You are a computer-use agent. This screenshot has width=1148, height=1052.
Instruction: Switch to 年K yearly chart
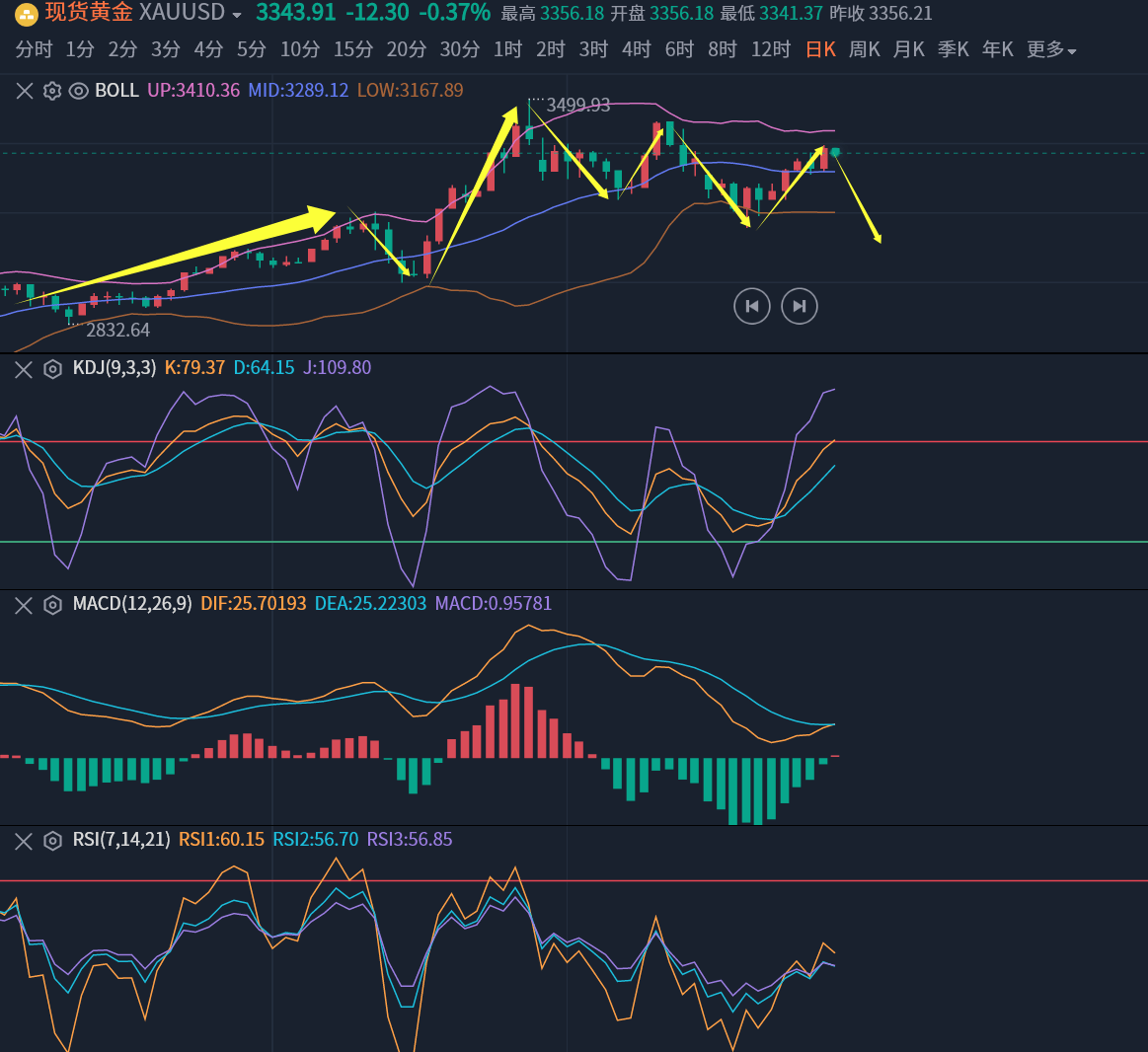point(998,49)
